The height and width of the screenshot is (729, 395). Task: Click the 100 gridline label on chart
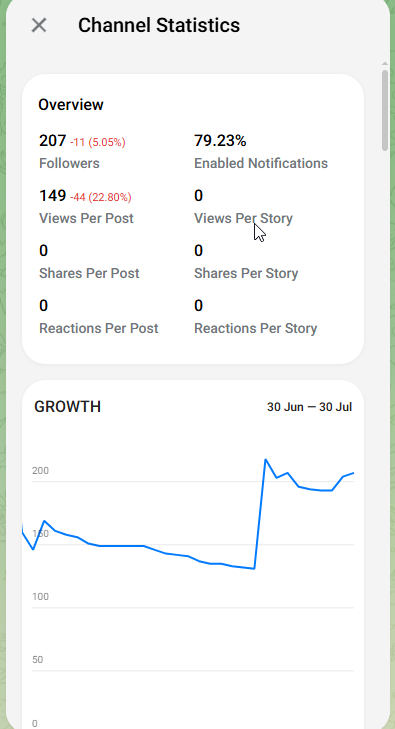click(40, 596)
